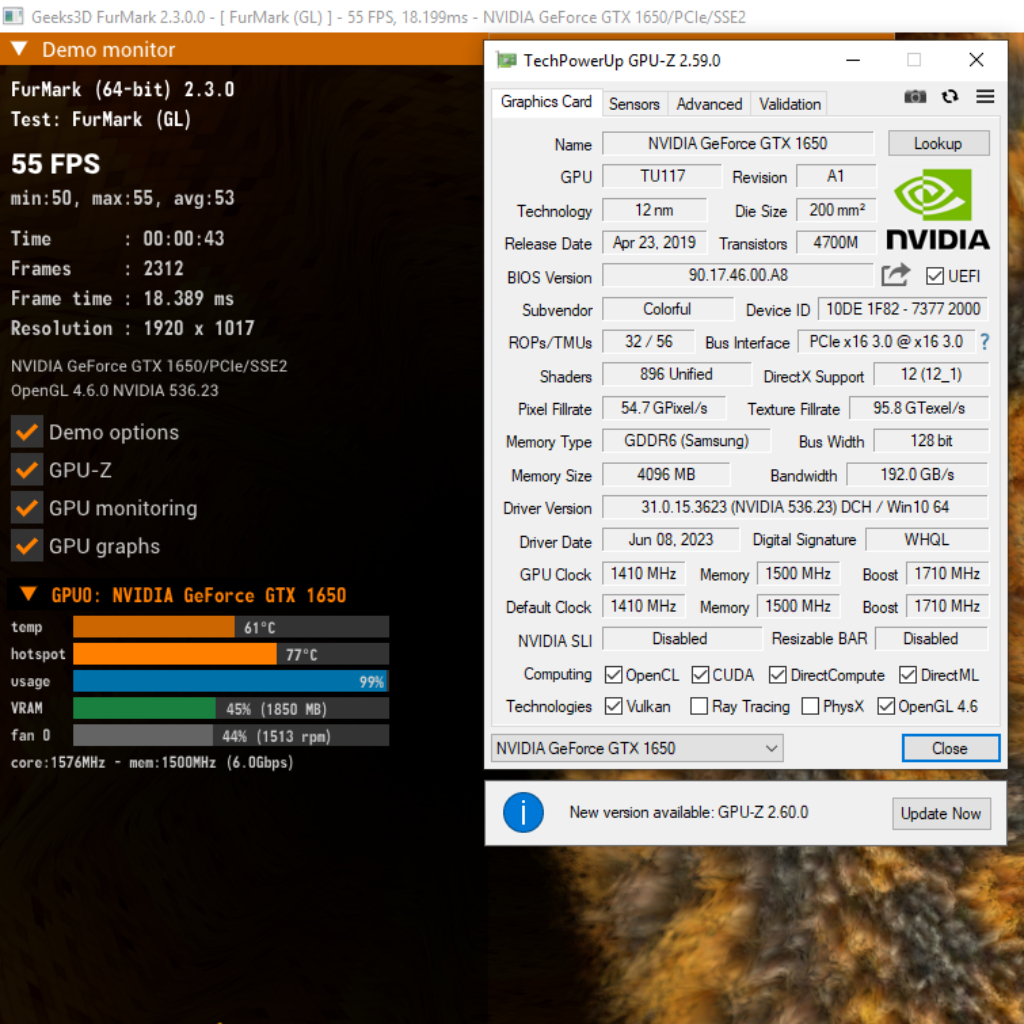Collapse the GPU0 GeForce GTX 1650 section
Viewport: 1024px width, 1024px height.
coord(28,594)
